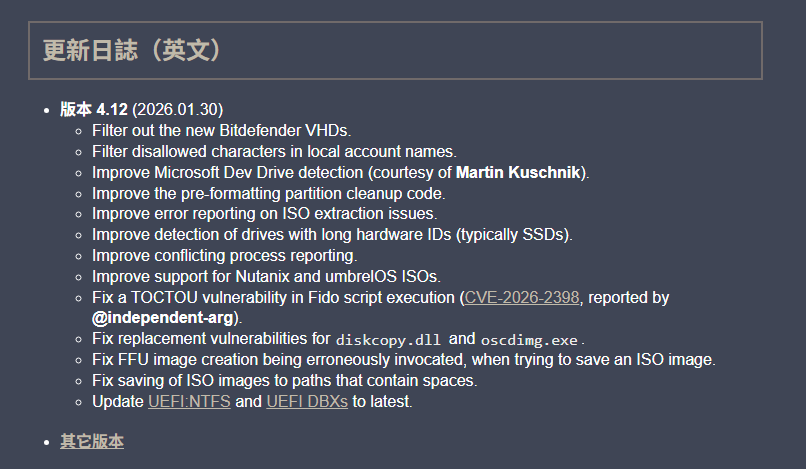The width and height of the screenshot is (806, 469).
Task: Click the diskcopy.dll code text
Action: pos(387,340)
